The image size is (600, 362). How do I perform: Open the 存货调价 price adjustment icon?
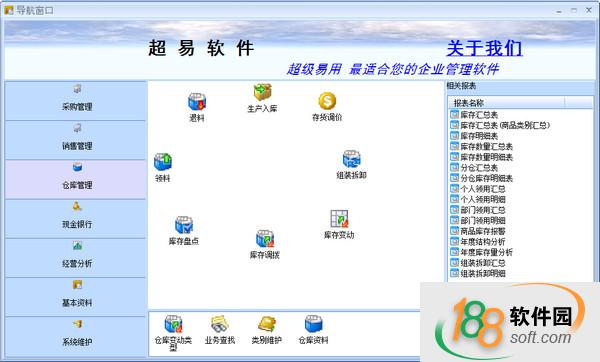click(x=327, y=101)
